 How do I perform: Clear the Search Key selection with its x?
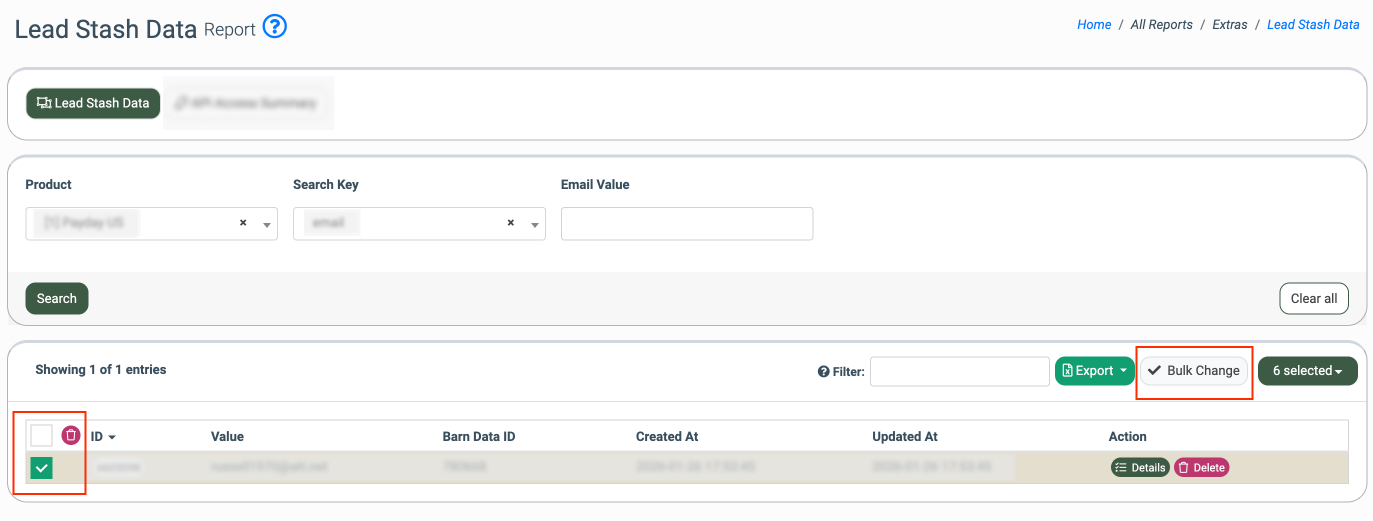[x=511, y=223]
